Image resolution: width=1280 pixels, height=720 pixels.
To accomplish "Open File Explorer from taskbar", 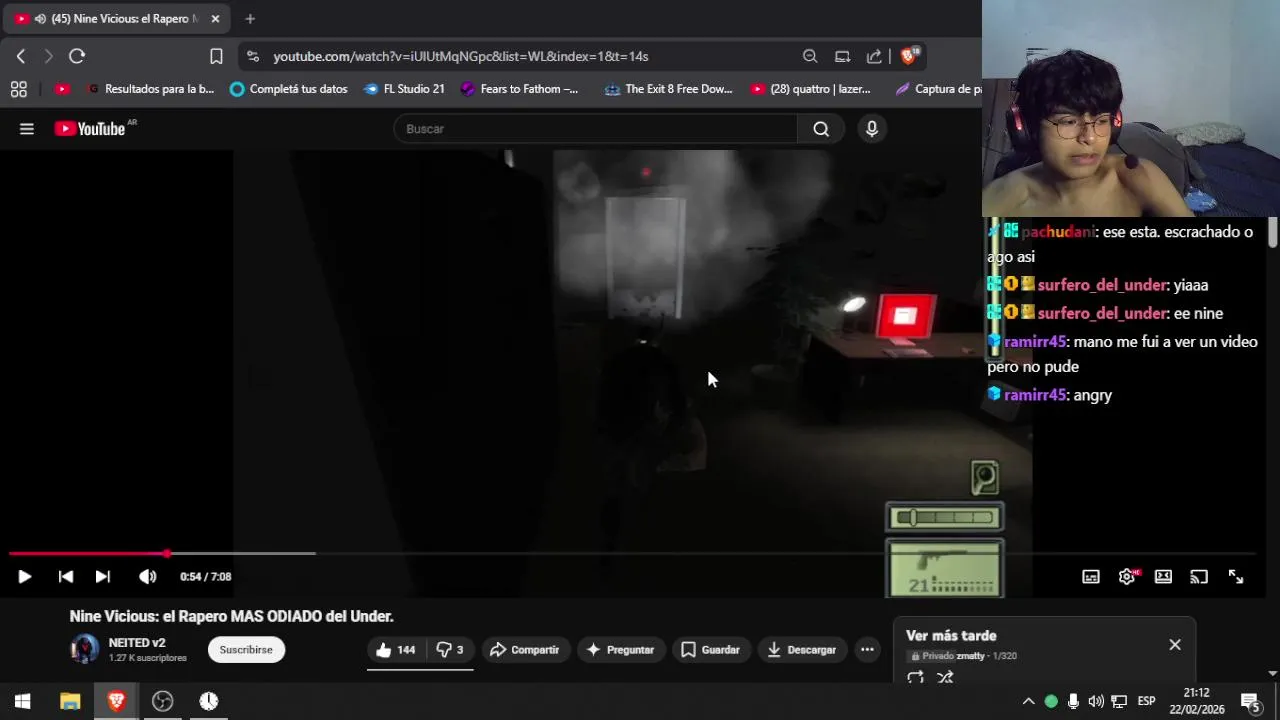I will (x=70, y=701).
